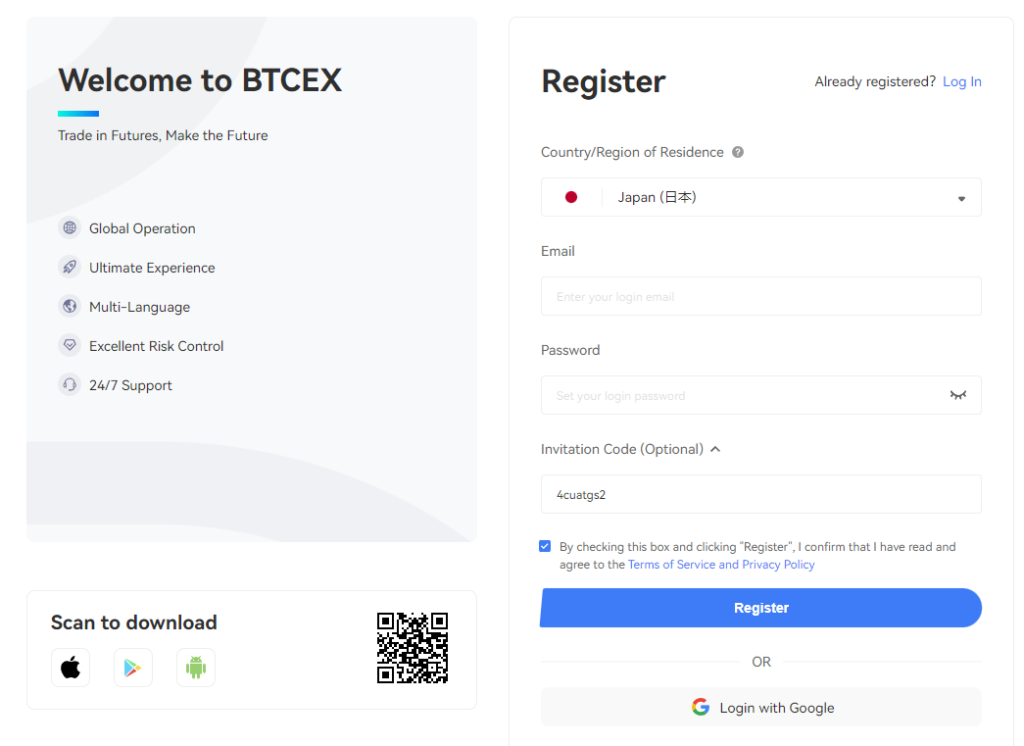
Task: Open the Log In link
Action: point(962,82)
